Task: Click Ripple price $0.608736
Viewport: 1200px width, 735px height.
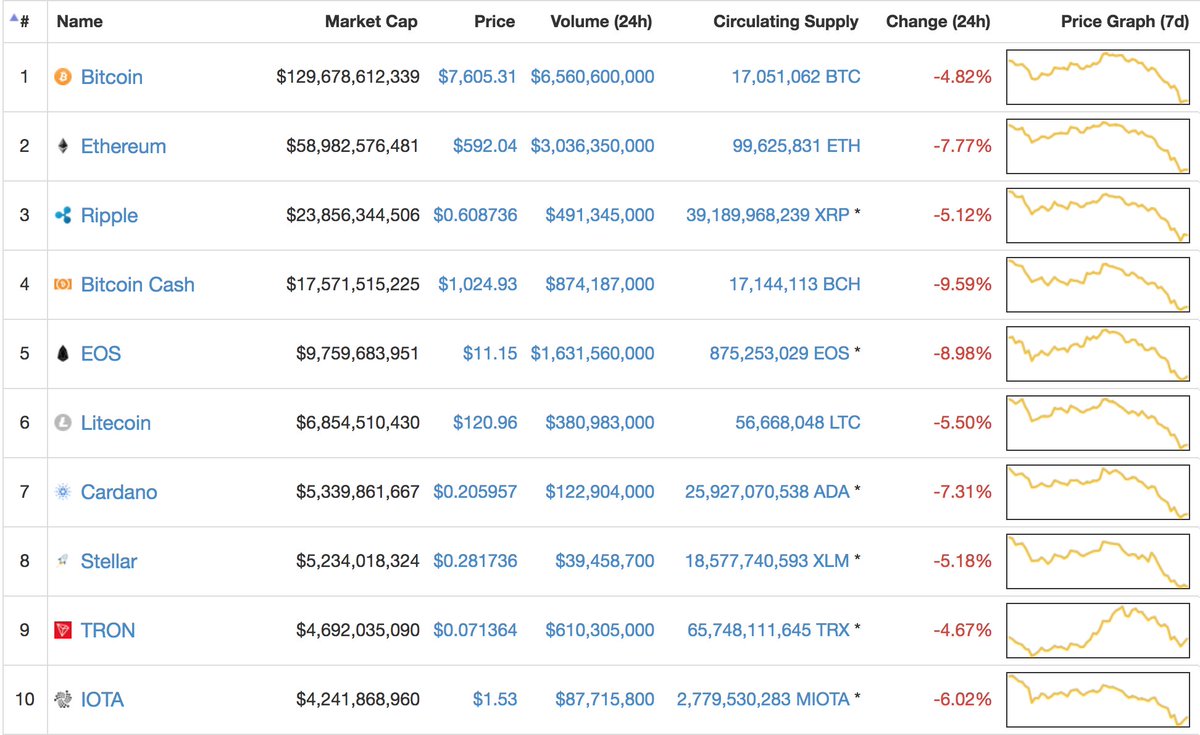Action: 475,215
